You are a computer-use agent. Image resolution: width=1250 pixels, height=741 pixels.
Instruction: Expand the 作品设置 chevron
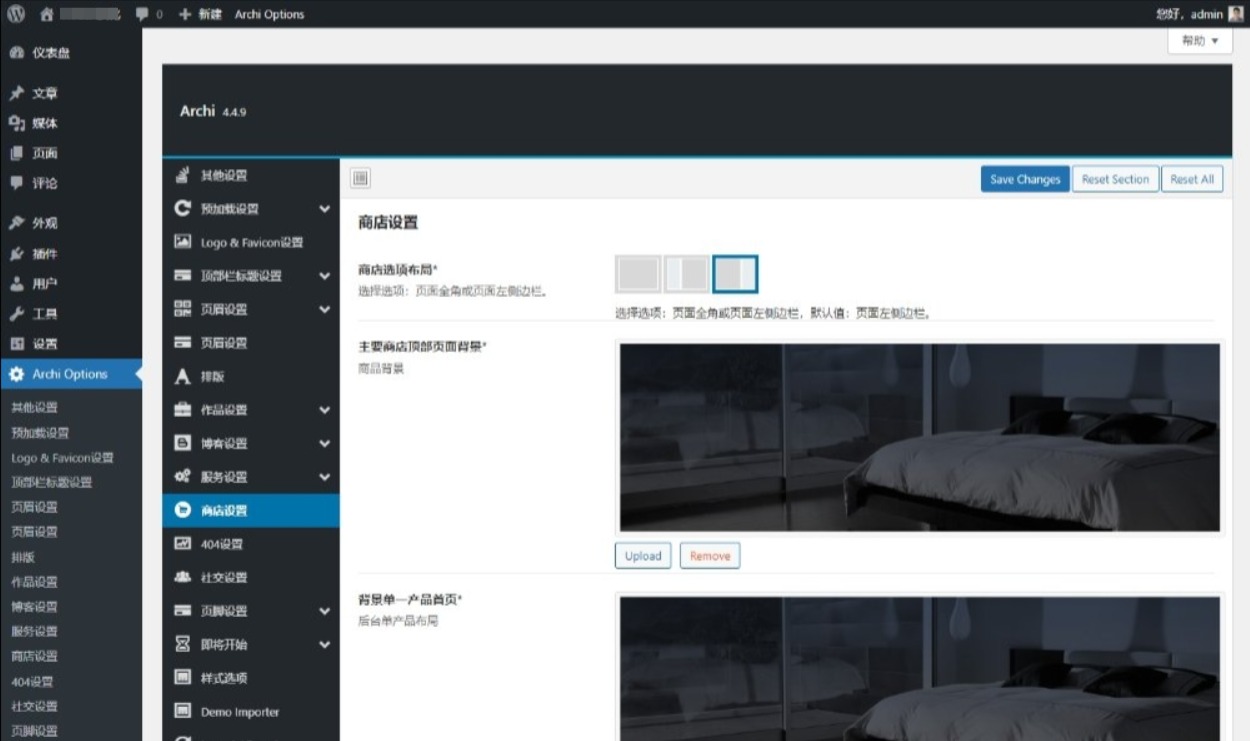coord(324,410)
